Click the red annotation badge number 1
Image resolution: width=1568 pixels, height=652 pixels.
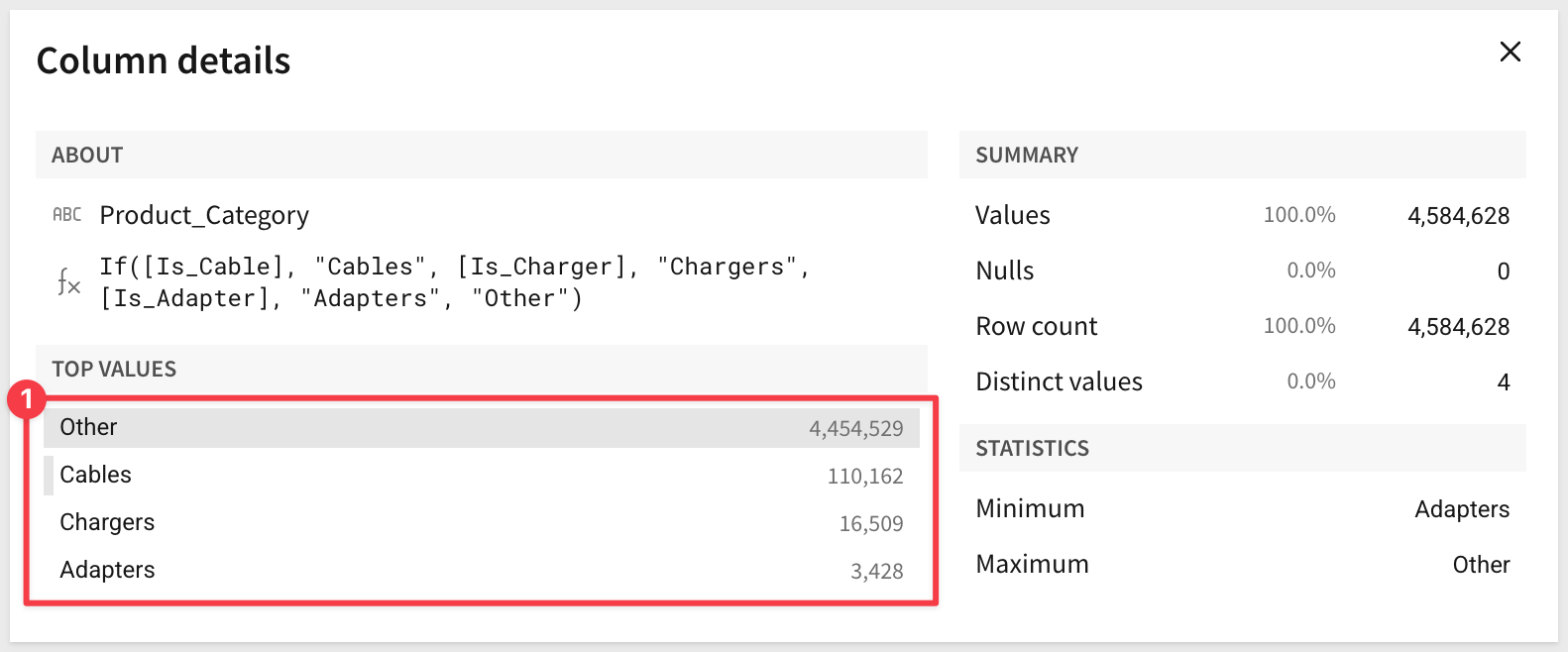tap(27, 399)
